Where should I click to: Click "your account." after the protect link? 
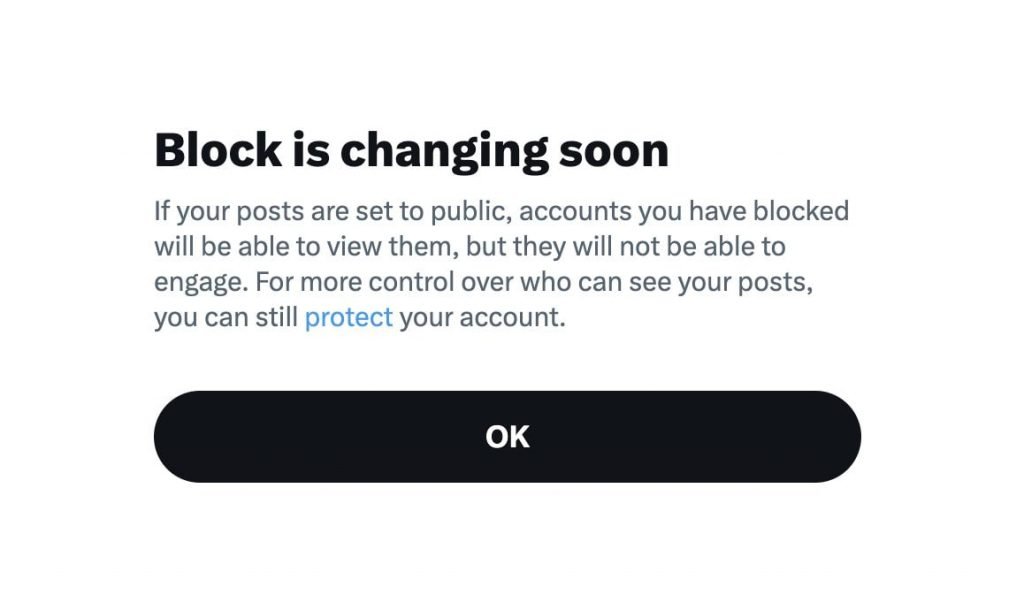[x=482, y=319]
